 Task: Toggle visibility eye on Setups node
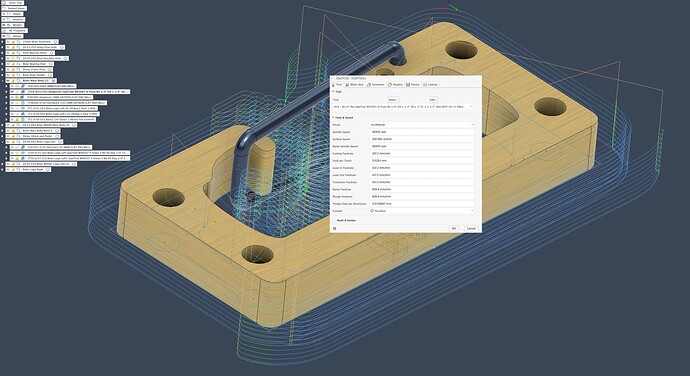click(4, 36)
